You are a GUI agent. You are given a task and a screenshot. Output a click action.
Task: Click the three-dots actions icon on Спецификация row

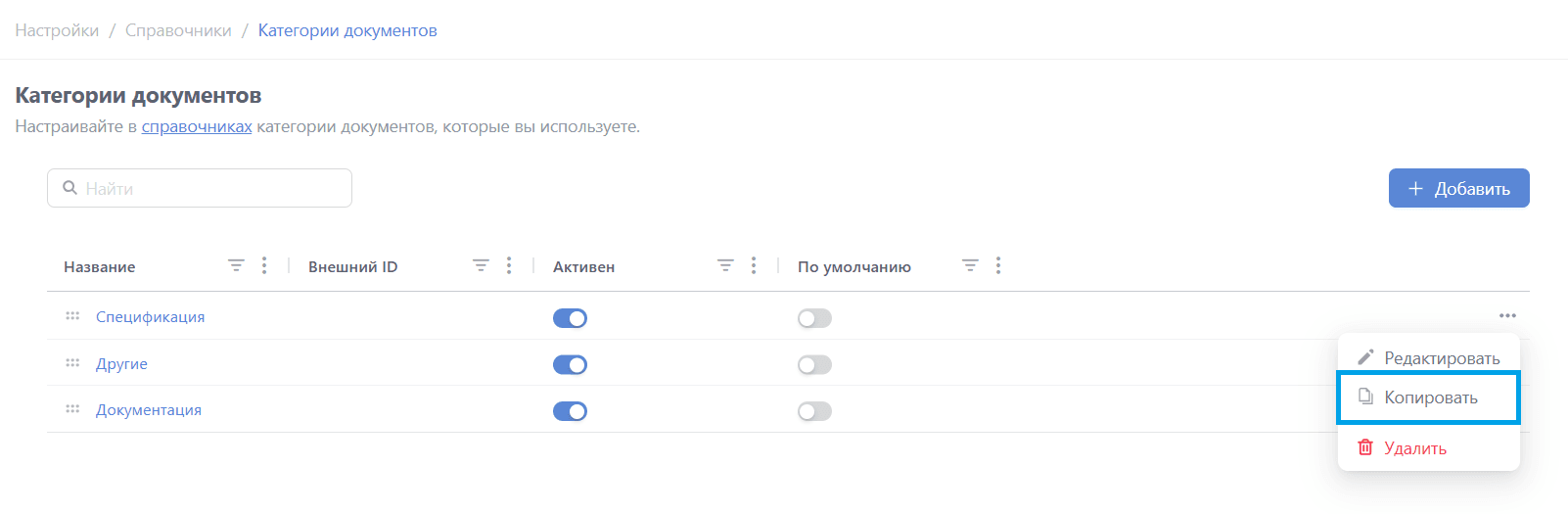point(1507,315)
